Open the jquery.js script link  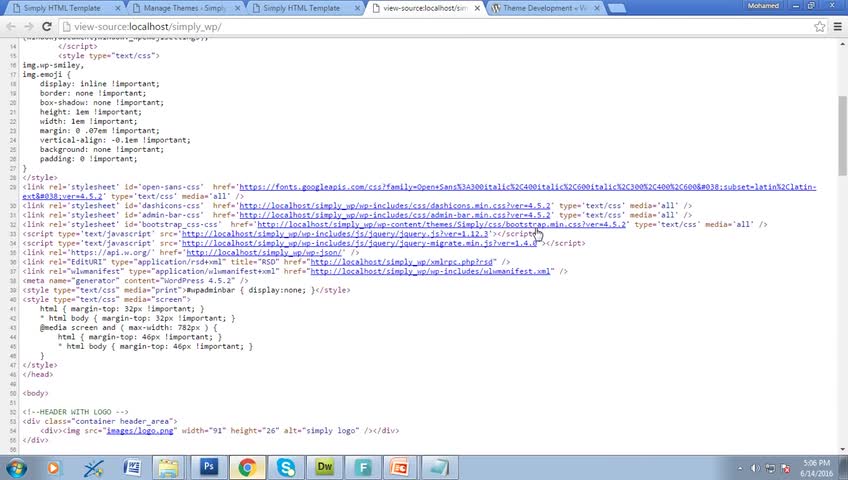click(x=335, y=234)
